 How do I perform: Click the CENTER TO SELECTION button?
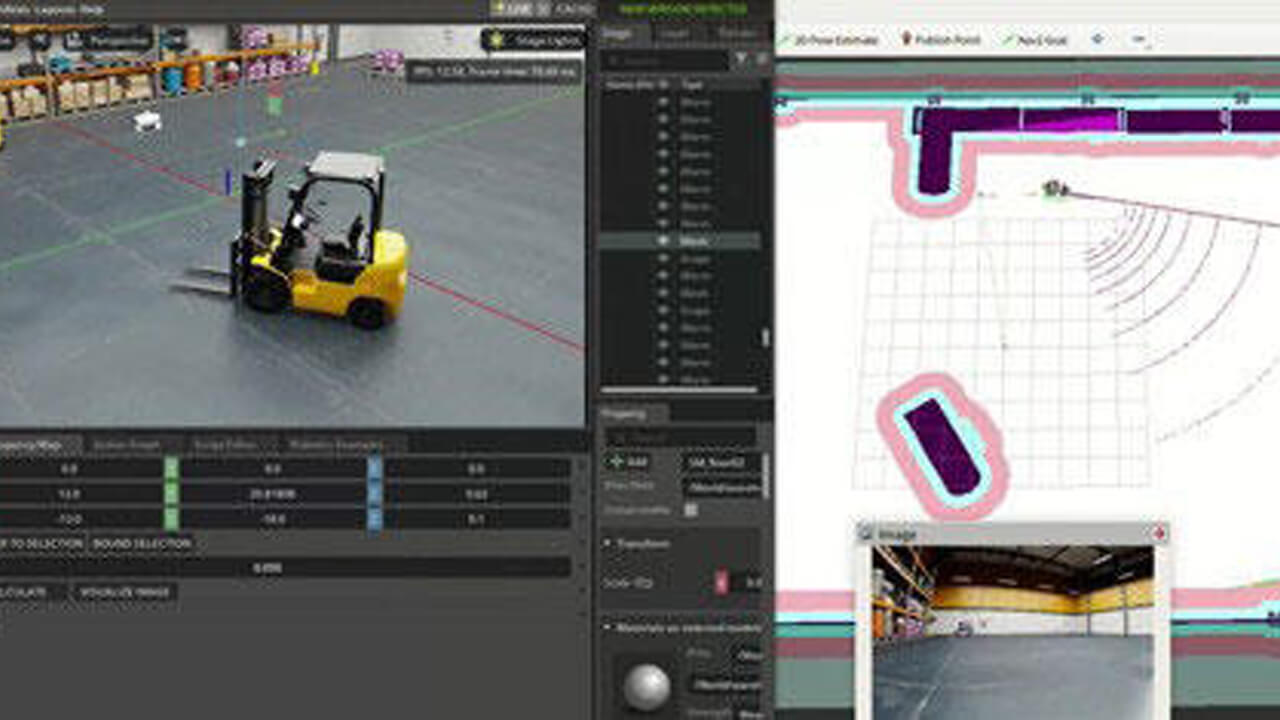click(42, 544)
